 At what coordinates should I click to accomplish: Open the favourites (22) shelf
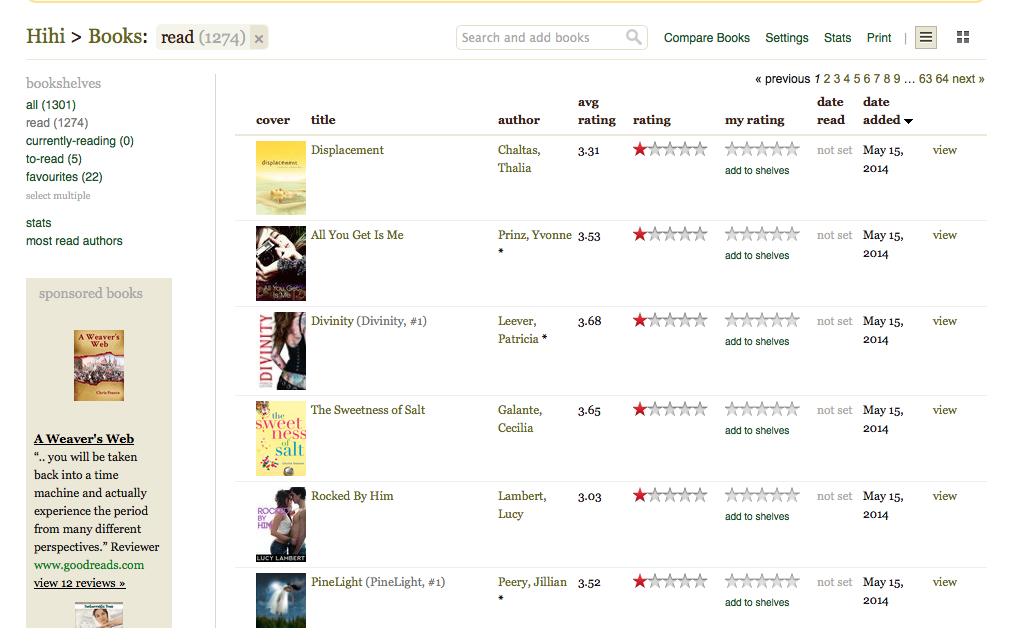[x=64, y=177]
